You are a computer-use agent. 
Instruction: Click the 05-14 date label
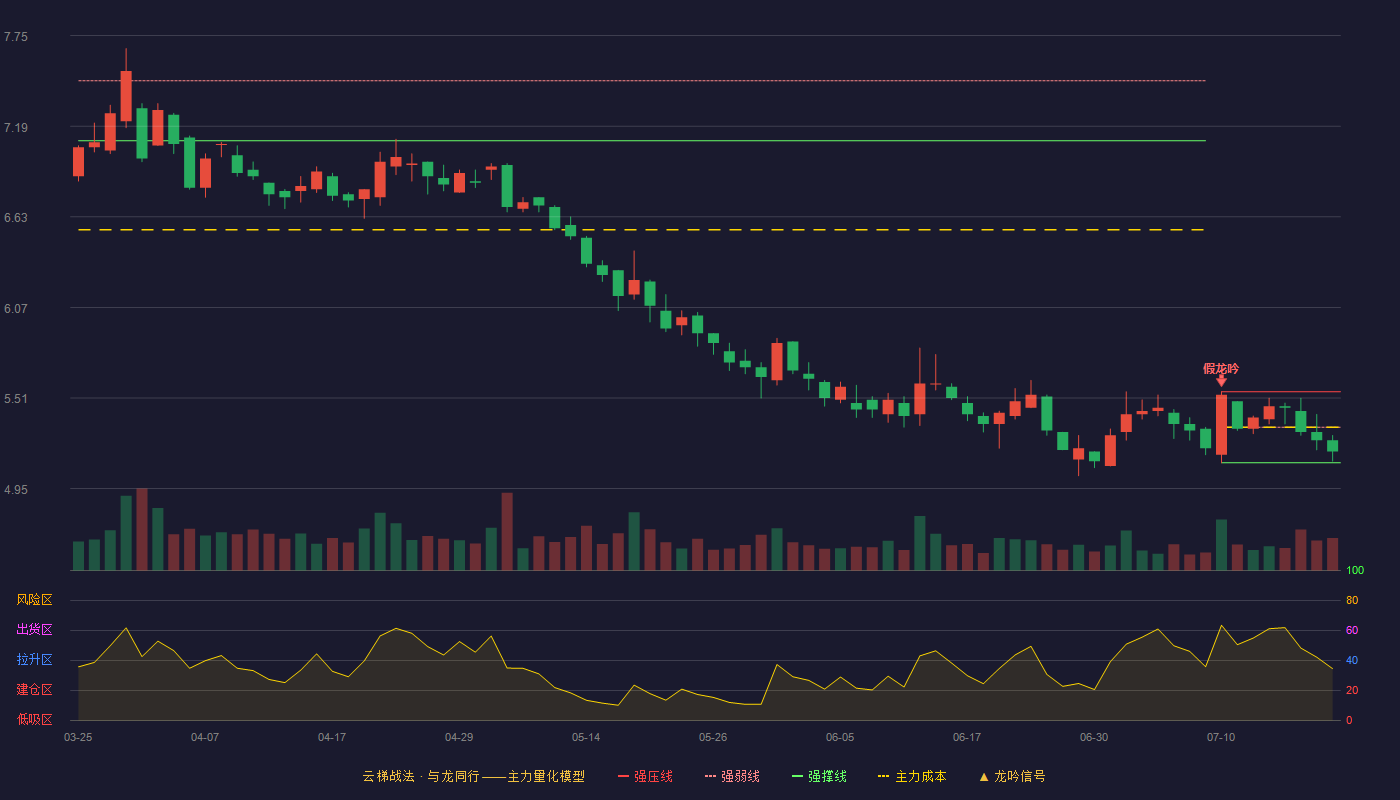586,737
